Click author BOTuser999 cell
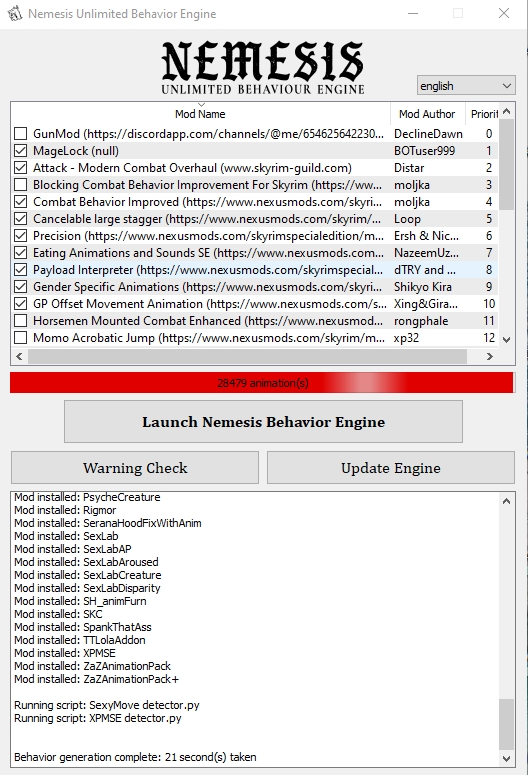Screen dimensions: 528x775 (424, 151)
